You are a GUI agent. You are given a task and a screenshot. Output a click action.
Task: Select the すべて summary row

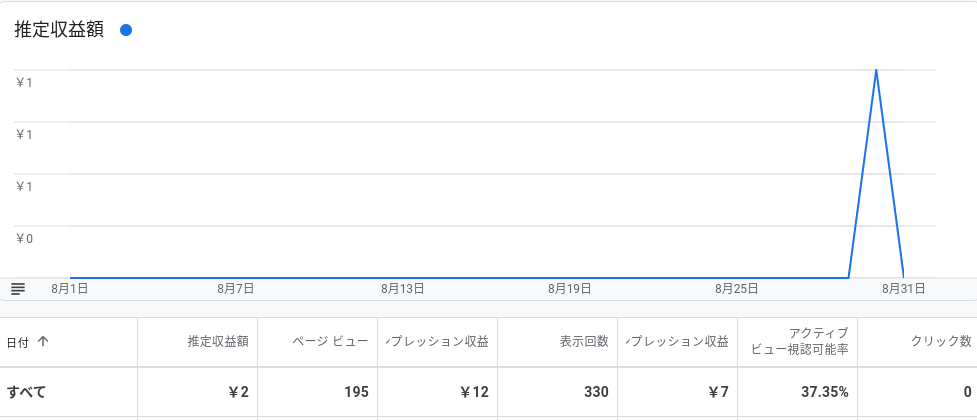[x=488, y=392]
